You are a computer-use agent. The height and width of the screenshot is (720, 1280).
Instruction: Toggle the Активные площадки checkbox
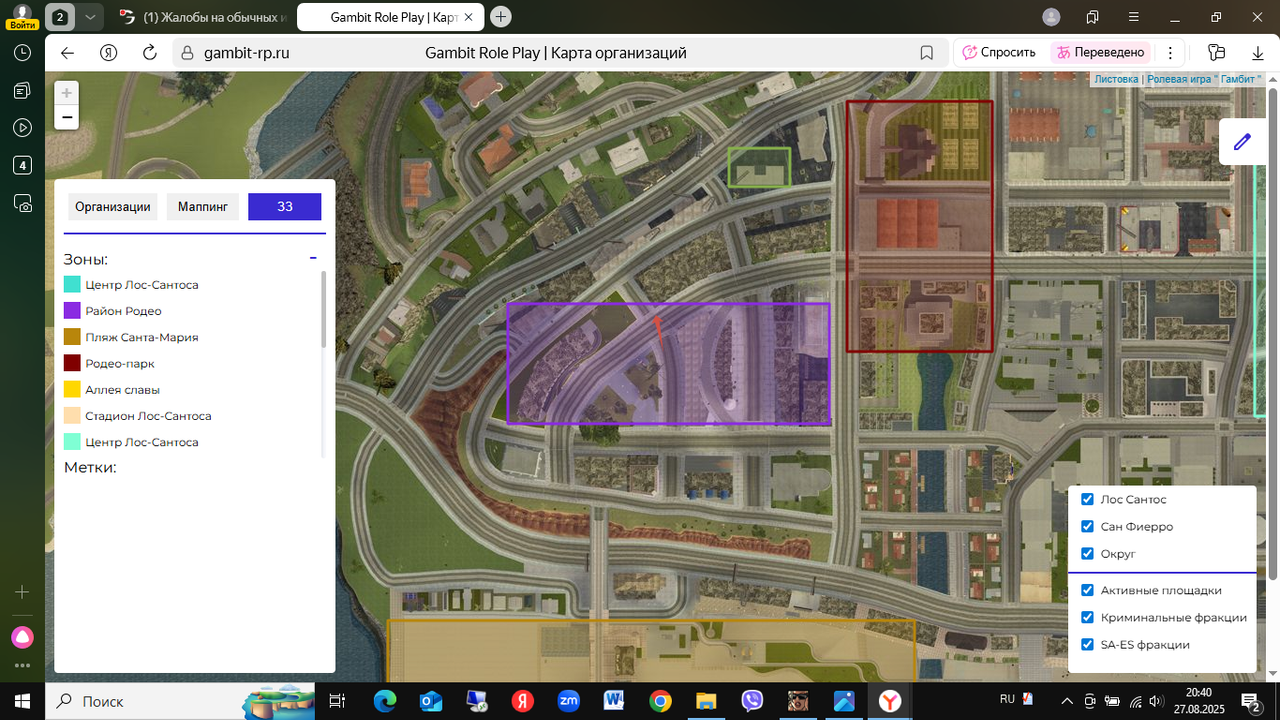coord(1088,590)
